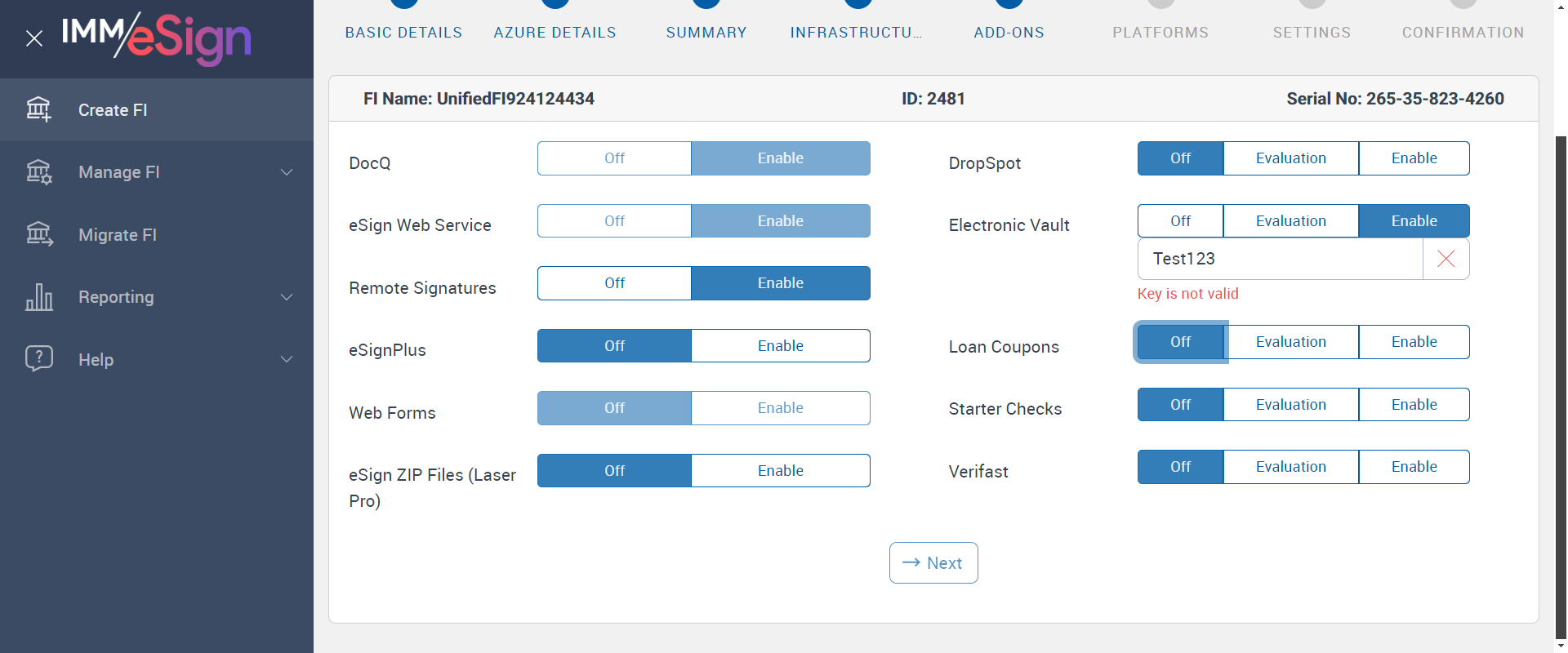
Task: Go to the Settings step
Action: (x=1312, y=33)
